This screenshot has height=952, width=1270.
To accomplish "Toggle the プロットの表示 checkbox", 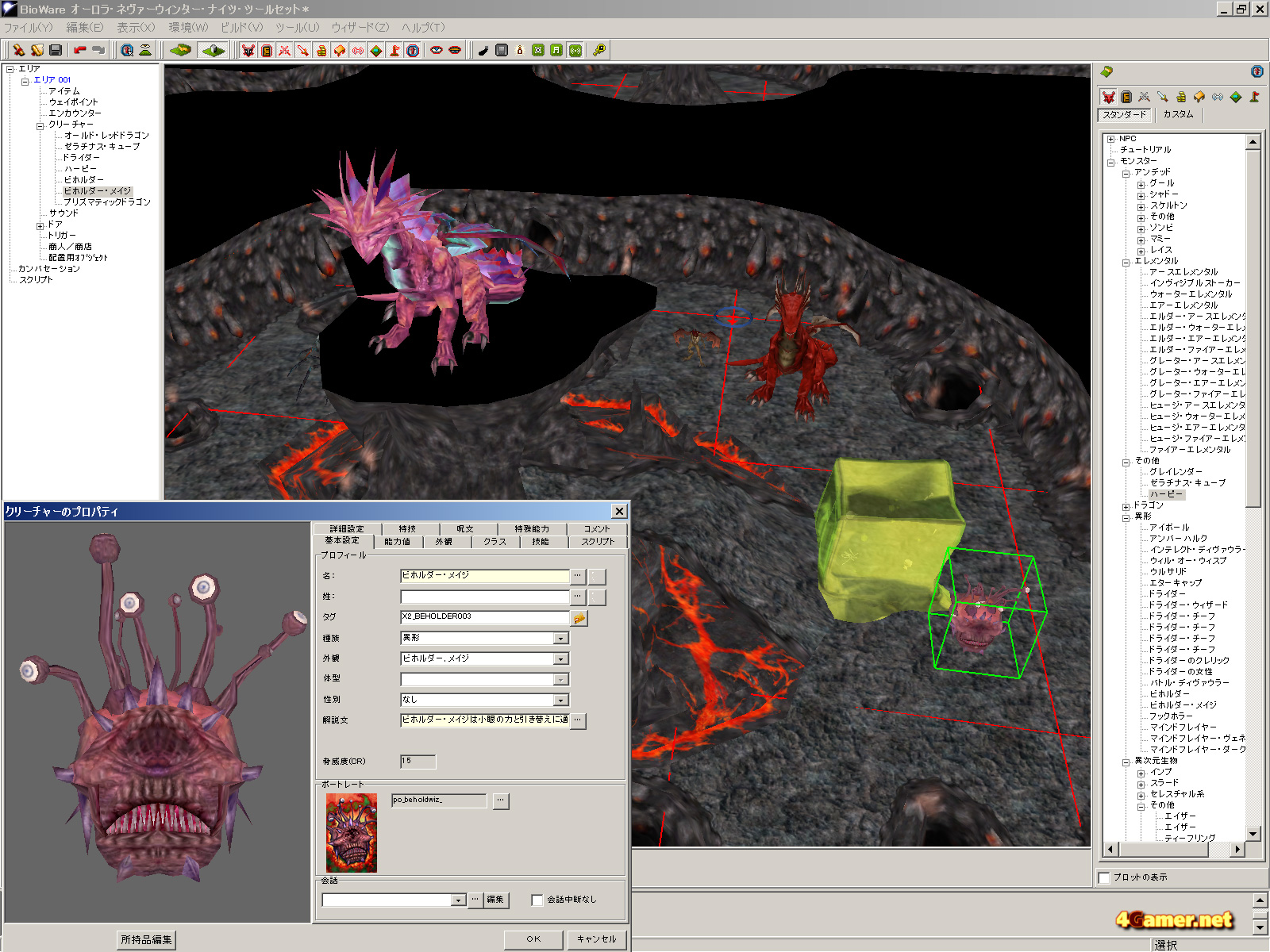I will pyautogui.click(x=1104, y=877).
